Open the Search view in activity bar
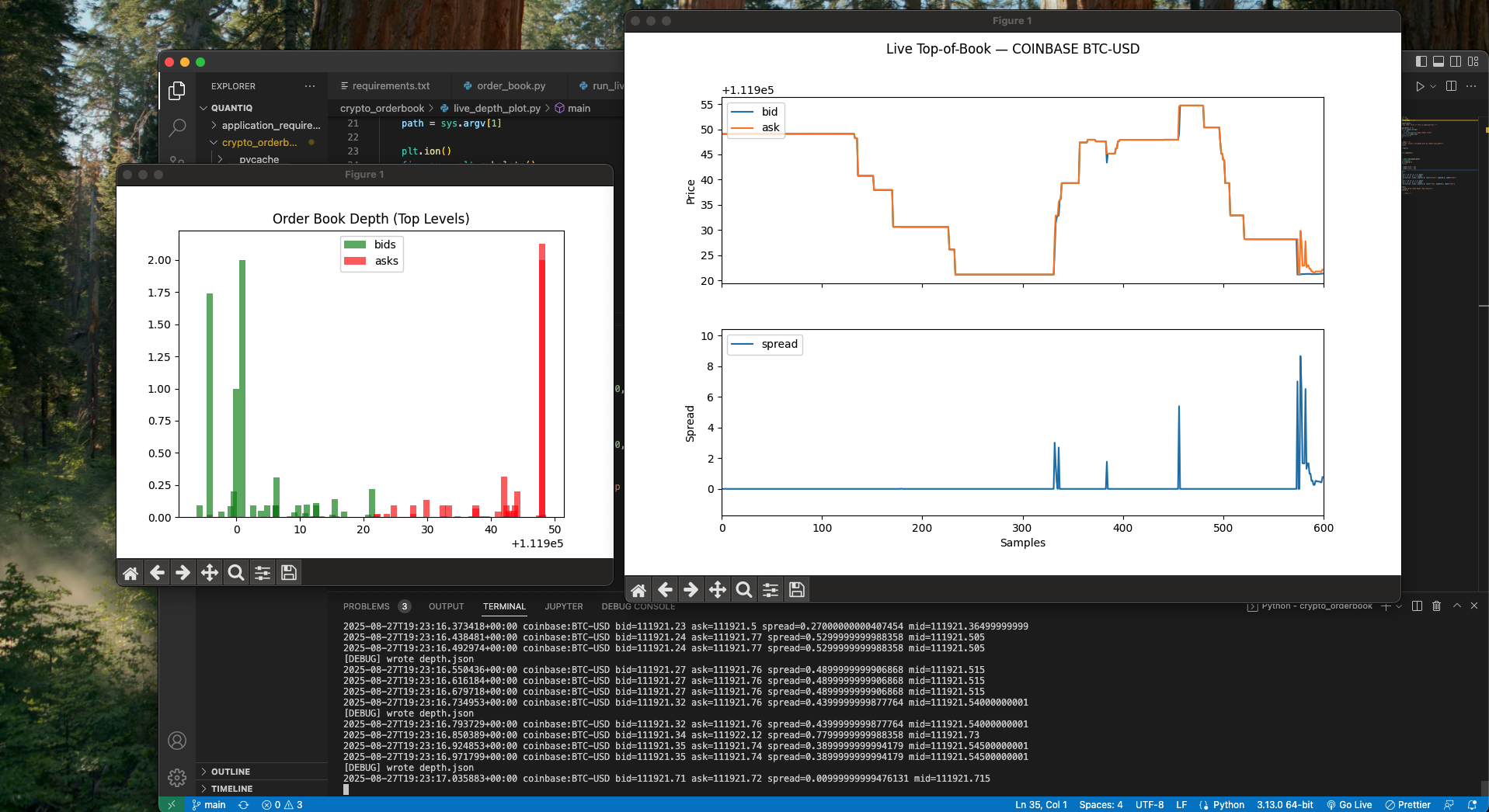 coord(177,127)
